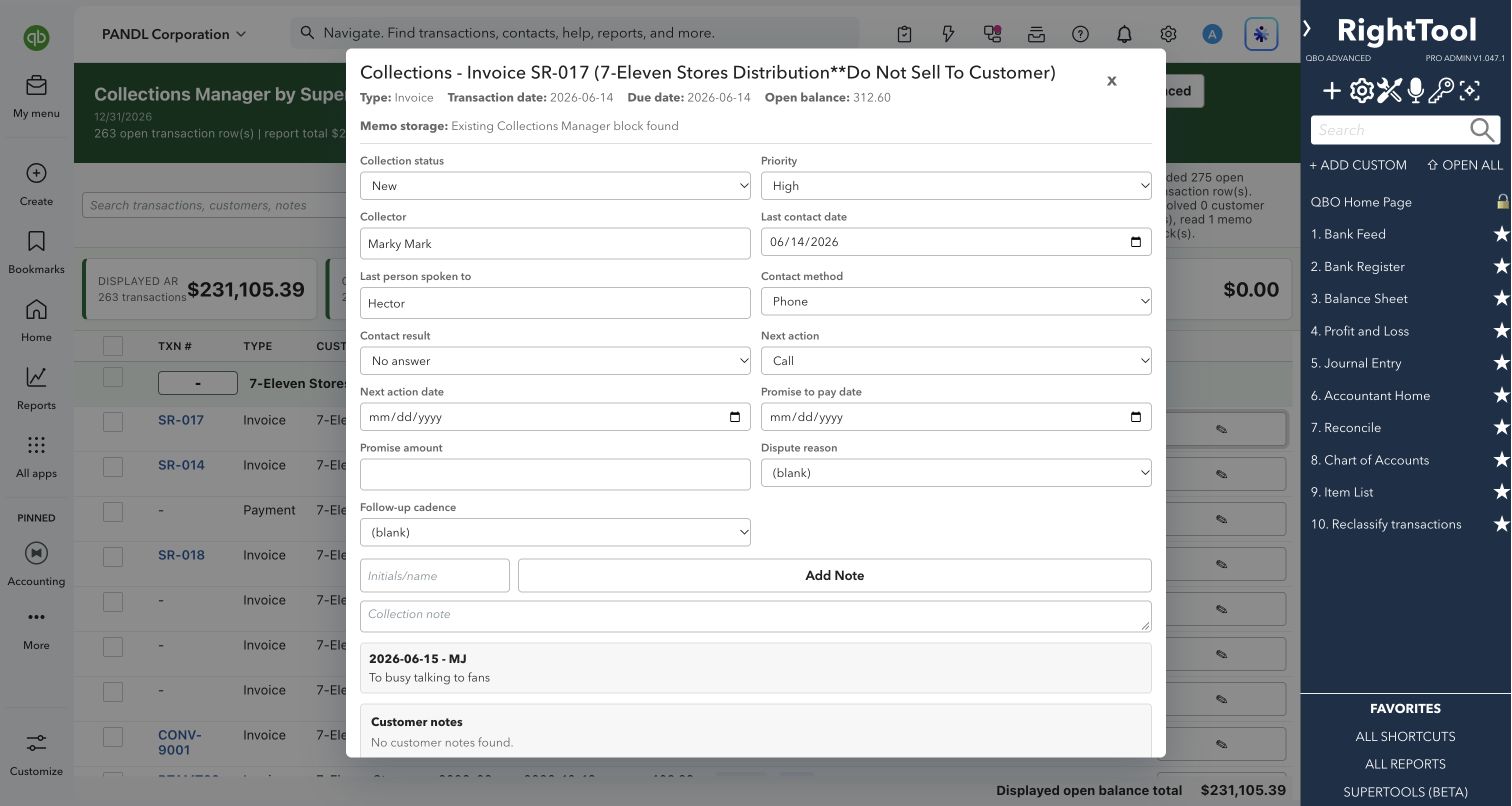This screenshot has width=1512, height=806.
Task: Open Contact result dropdown
Action: pyautogui.click(x=555, y=361)
